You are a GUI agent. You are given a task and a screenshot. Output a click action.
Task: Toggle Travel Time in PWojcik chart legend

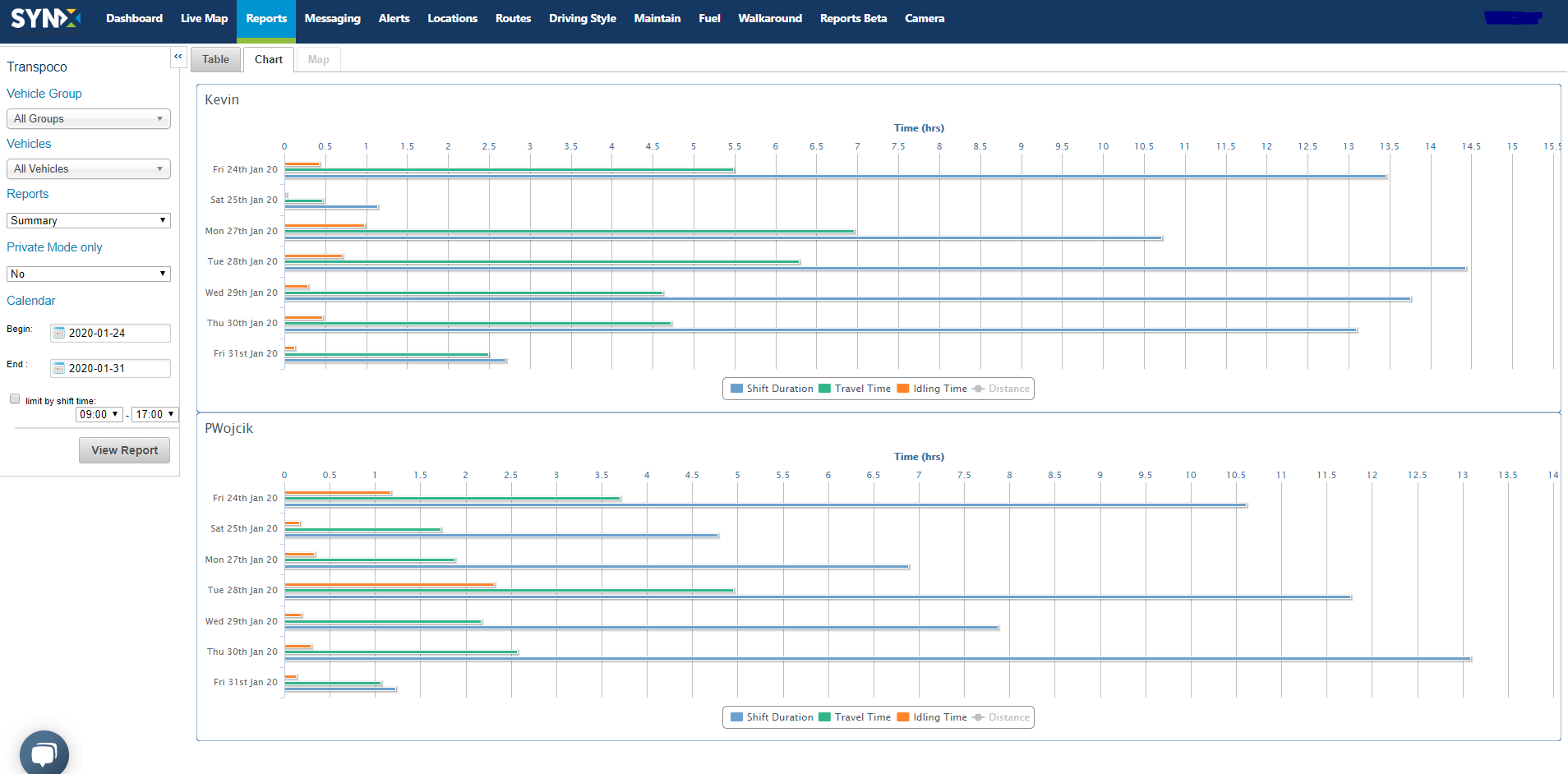pyautogui.click(x=855, y=717)
